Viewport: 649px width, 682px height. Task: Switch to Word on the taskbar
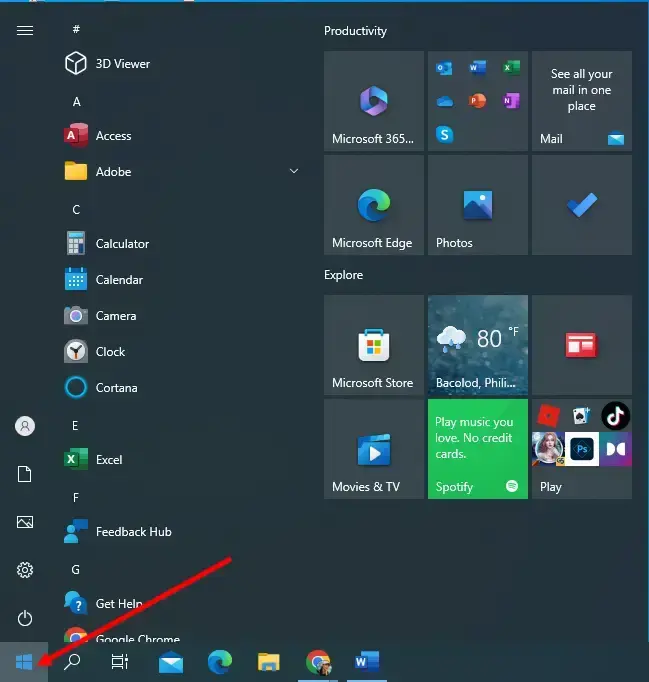[367, 662]
